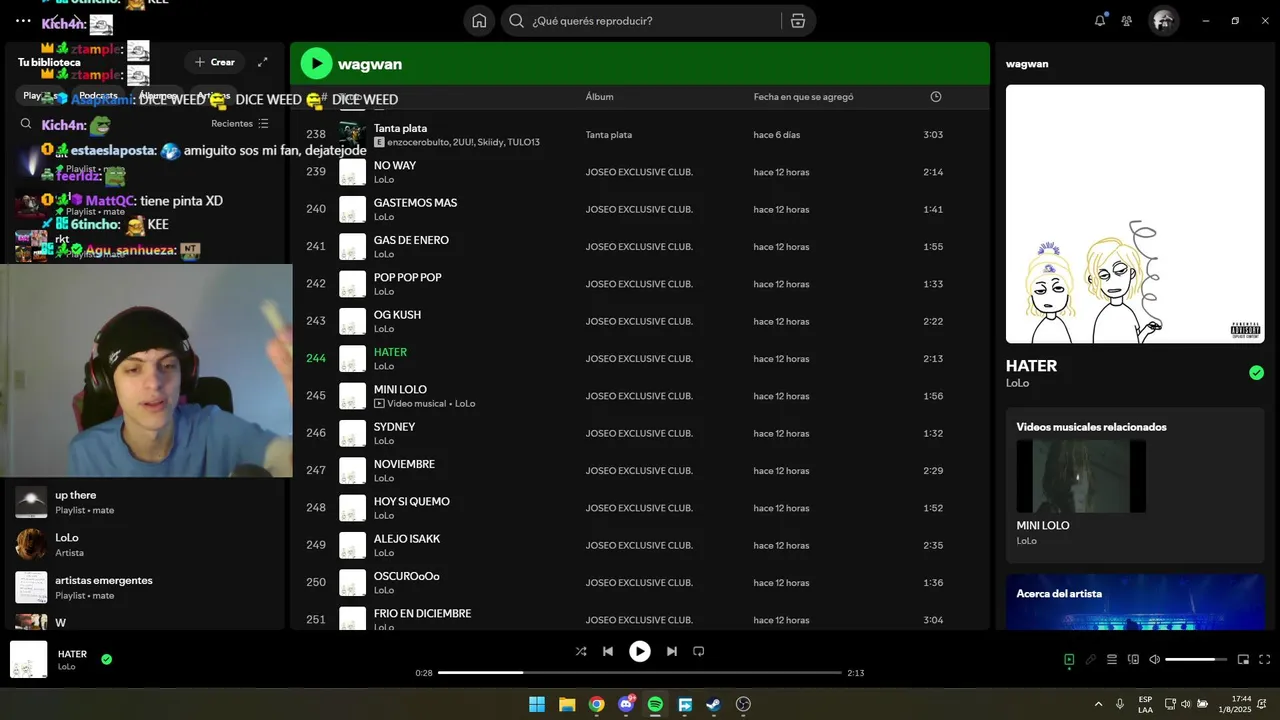This screenshot has width=1280, height=720.
Task: Go to Spotify Home
Action: [x=479, y=21]
